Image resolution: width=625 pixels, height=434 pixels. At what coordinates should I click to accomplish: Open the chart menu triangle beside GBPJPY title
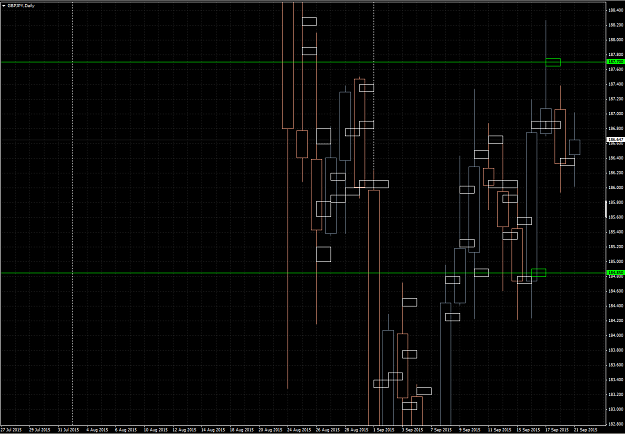tap(4, 6)
